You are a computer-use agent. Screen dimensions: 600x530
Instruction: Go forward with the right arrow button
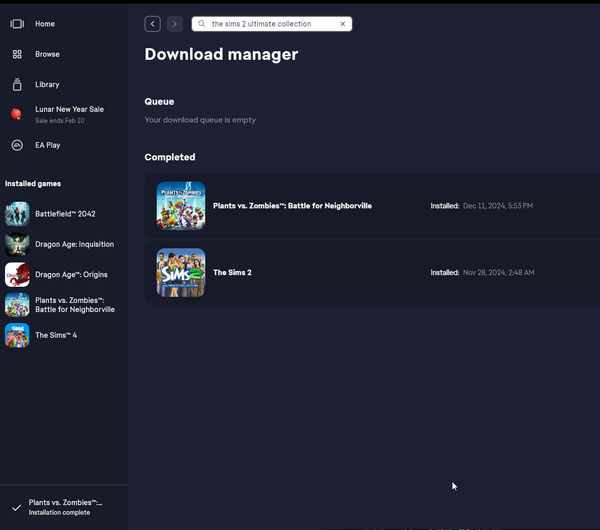pos(175,24)
